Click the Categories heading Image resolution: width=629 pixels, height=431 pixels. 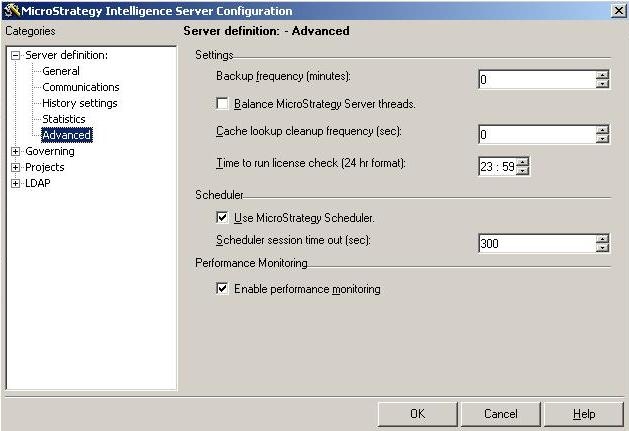click(x=30, y=31)
